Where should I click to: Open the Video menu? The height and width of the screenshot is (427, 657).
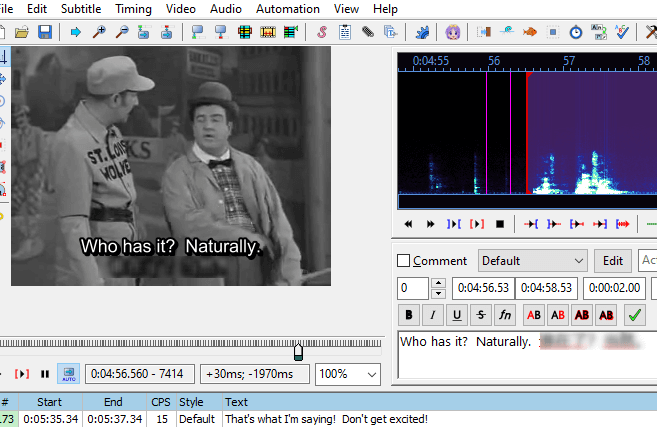181,9
